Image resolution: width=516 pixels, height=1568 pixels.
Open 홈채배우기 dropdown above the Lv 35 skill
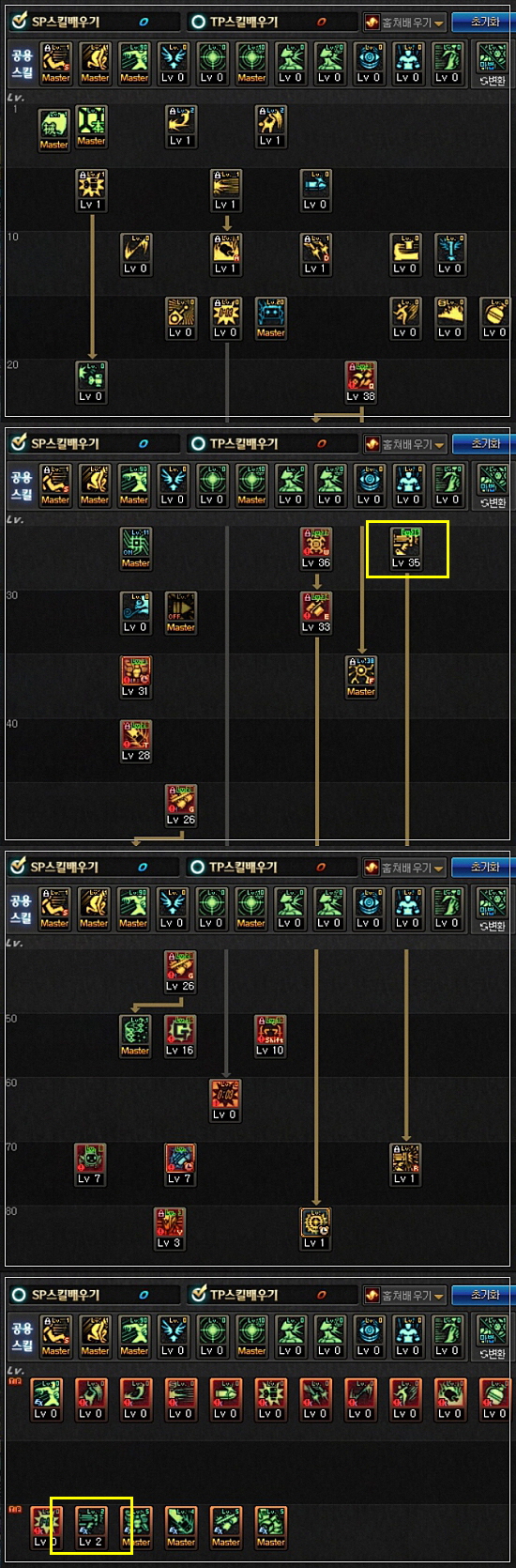tap(405, 443)
